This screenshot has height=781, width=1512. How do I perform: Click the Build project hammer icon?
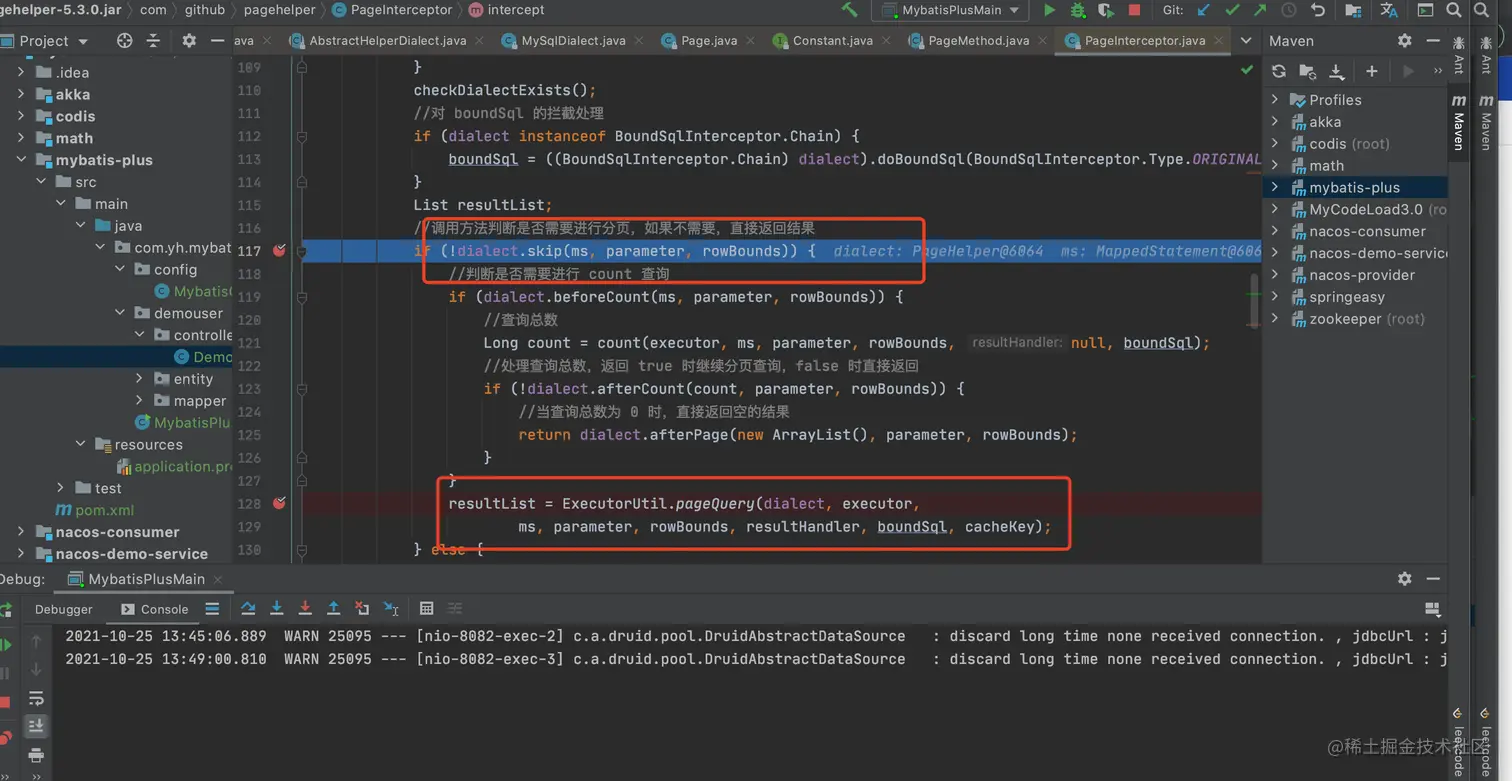(849, 10)
